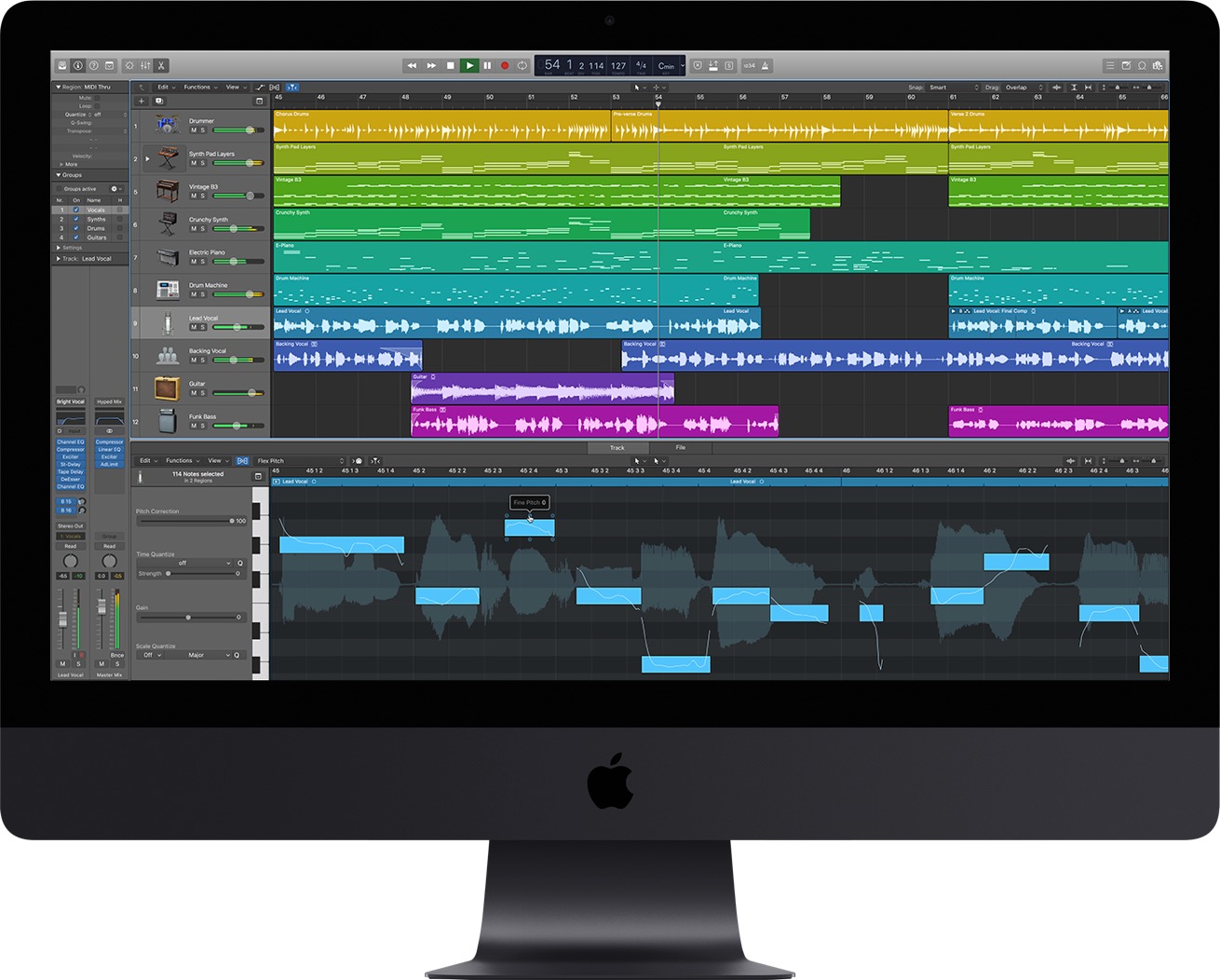Click the Stereo Out output slot
Viewport: 1220px width, 980px height.
click(71, 526)
